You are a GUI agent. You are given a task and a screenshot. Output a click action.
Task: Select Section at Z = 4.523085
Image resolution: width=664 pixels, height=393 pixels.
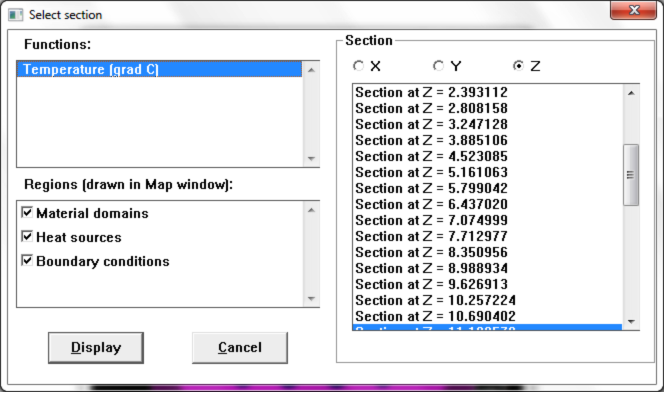click(x=487, y=156)
